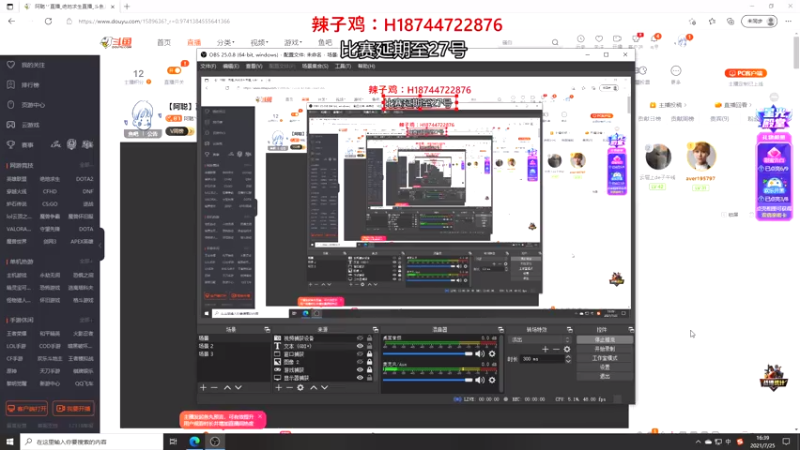Pop out the 混音器 dock panel
The width and height of the screenshot is (800, 450).
501,330
